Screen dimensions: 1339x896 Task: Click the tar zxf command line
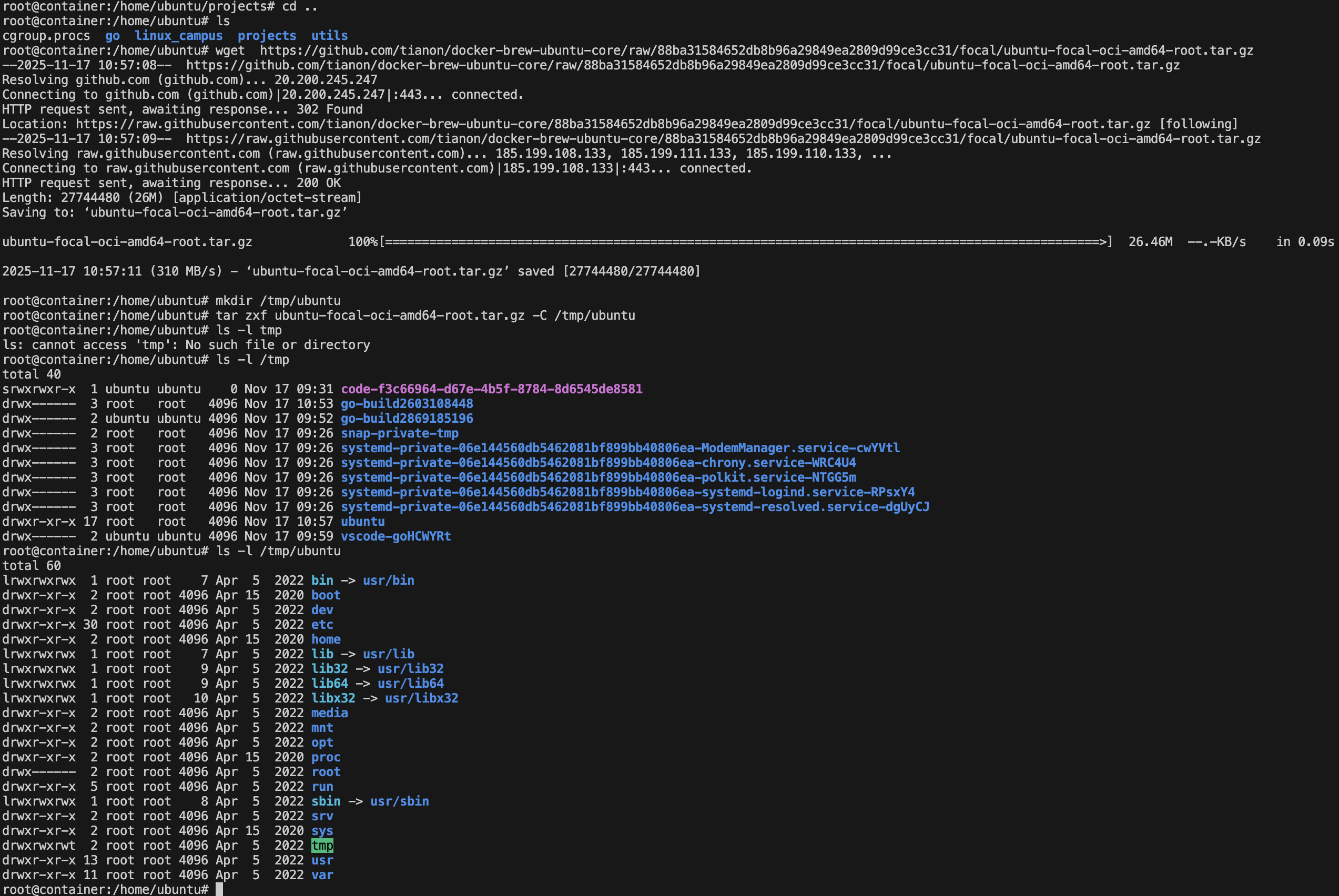click(x=425, y=315)
